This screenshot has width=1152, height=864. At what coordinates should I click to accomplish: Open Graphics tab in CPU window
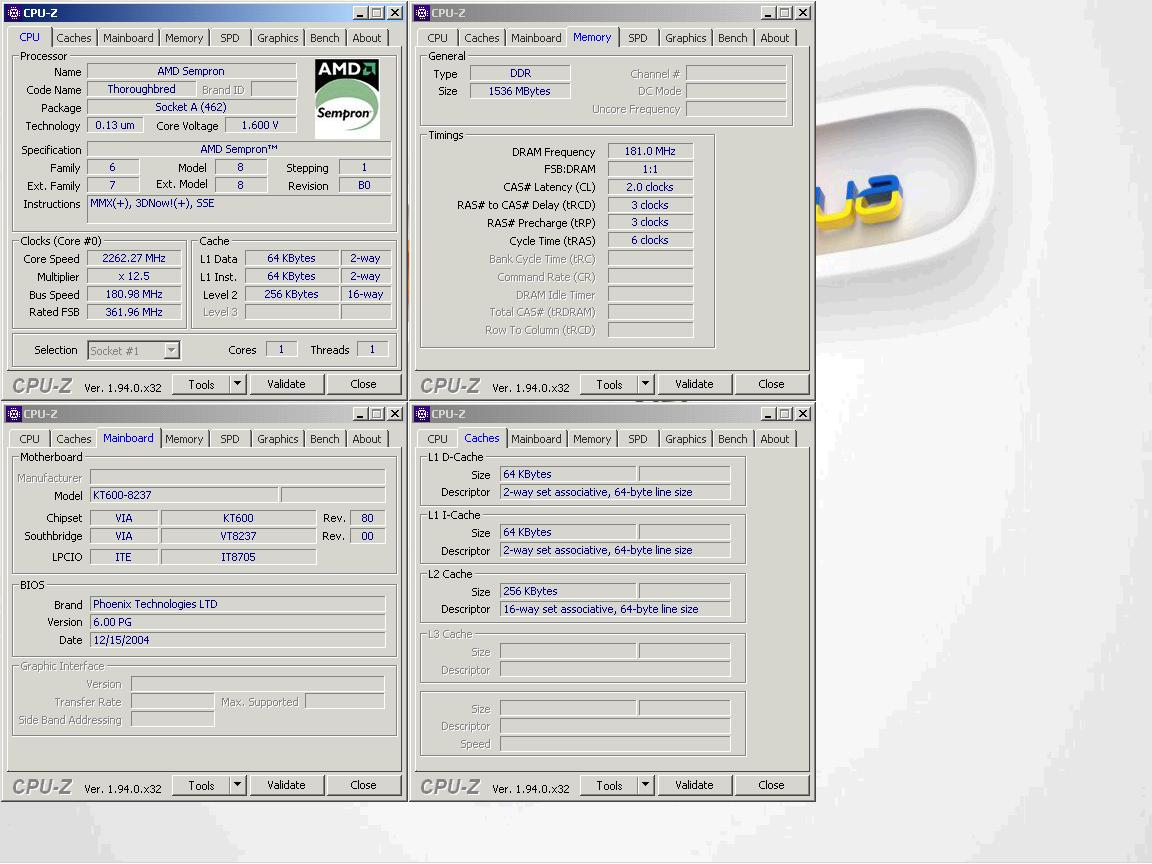tap(278, 38)
